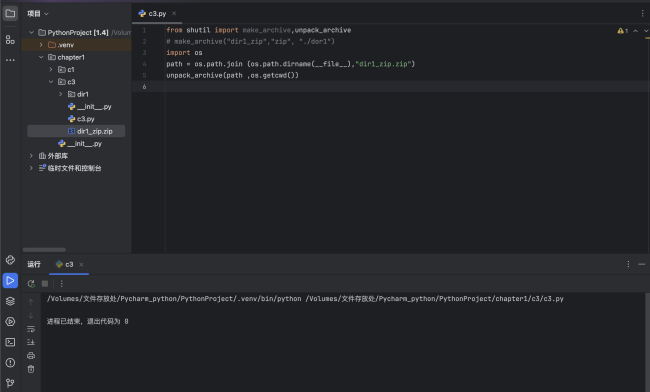Go to previous highlighted problem up arrow
The height and width of the screenshot is (392, 650).
tap(635, 31)
